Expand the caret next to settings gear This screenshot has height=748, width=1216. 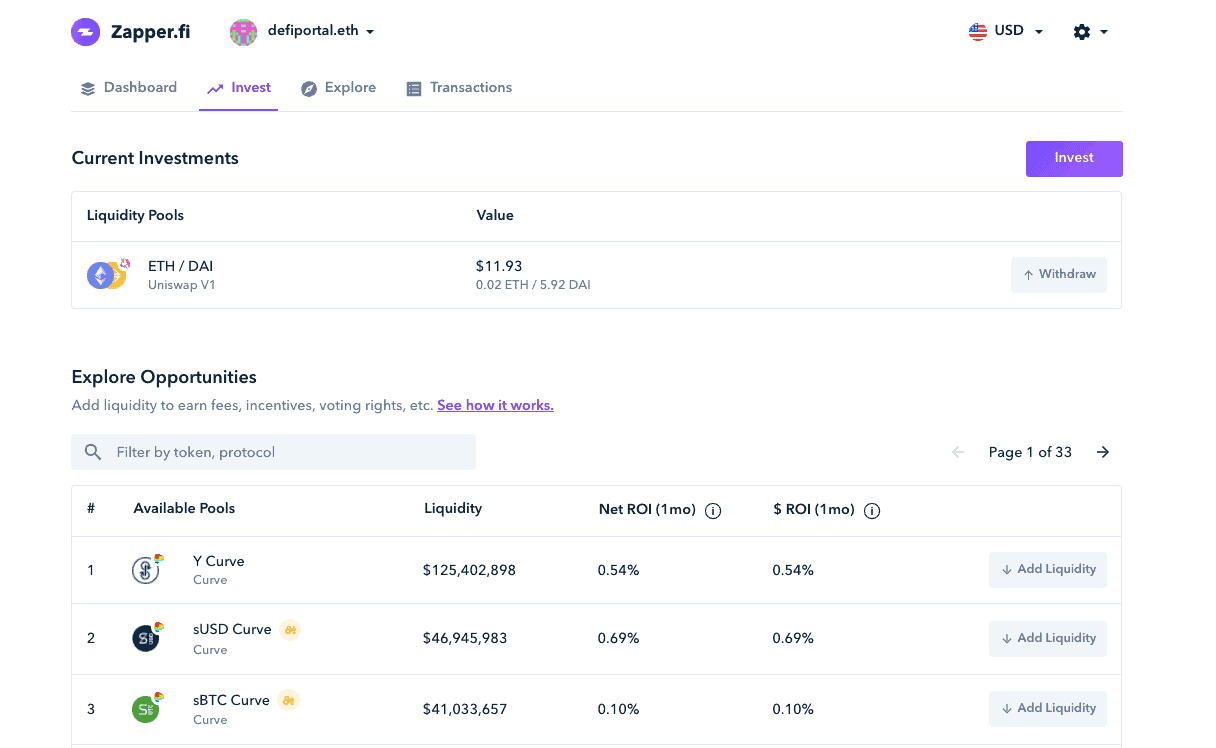tap(1104, 32)
